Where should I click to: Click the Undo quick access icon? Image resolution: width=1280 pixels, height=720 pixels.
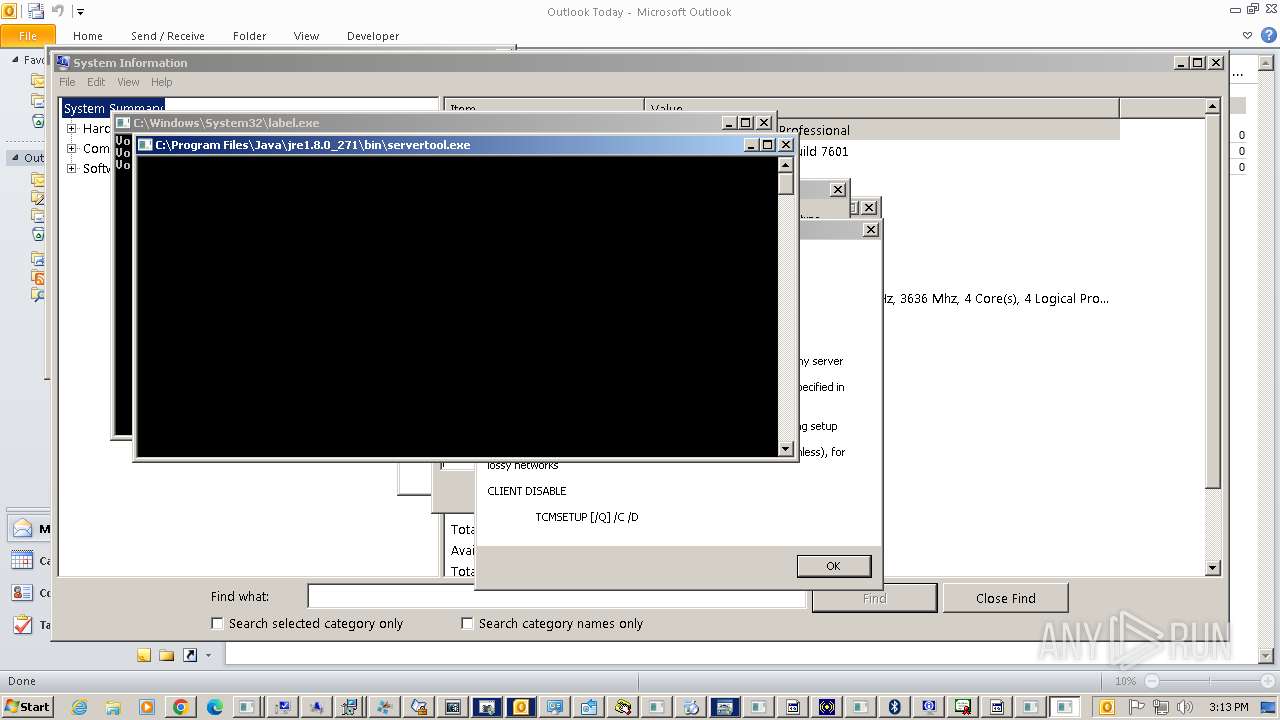[x=57, y=11]
